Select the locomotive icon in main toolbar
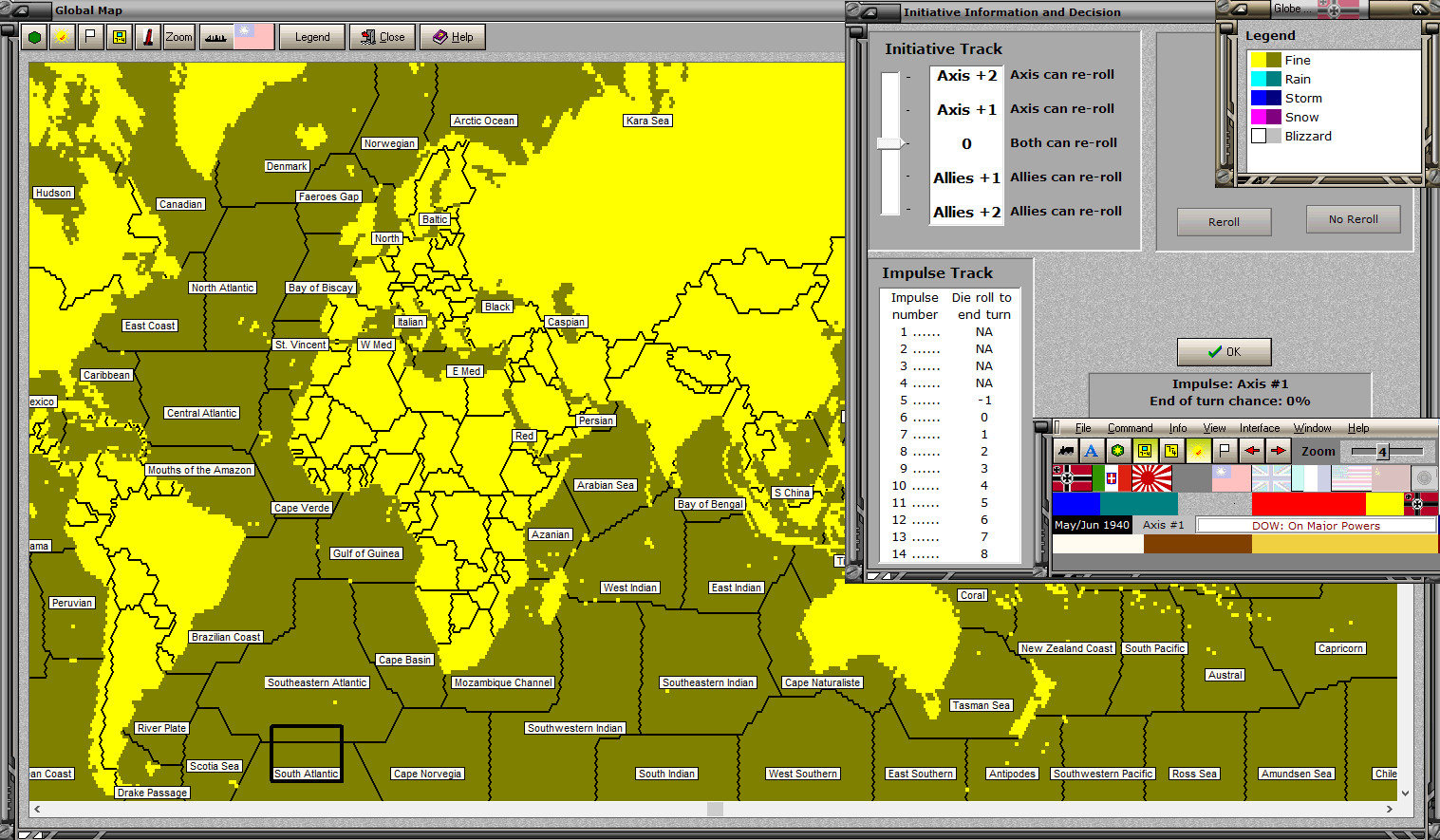The height and width of the screenshot is (840, 1440). click(x=1066, y=451)
